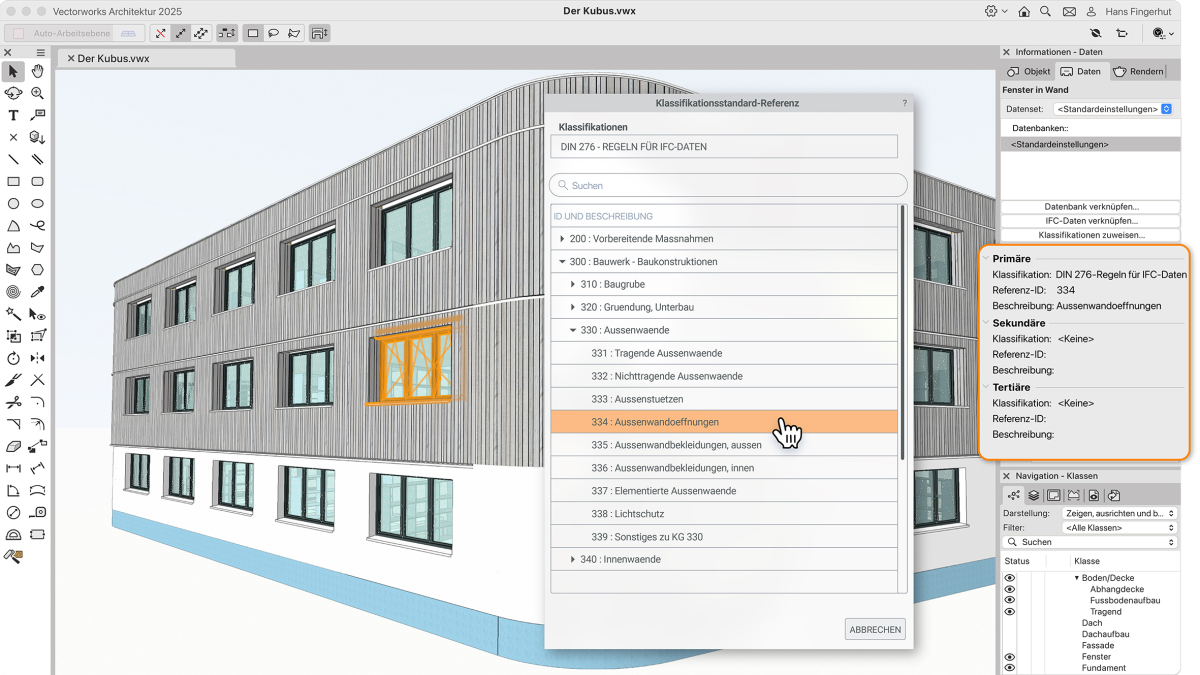Toggle visibility eye for Fenster class
This screenshot has width=1200, height=675.
click(x=1010, y=657)
